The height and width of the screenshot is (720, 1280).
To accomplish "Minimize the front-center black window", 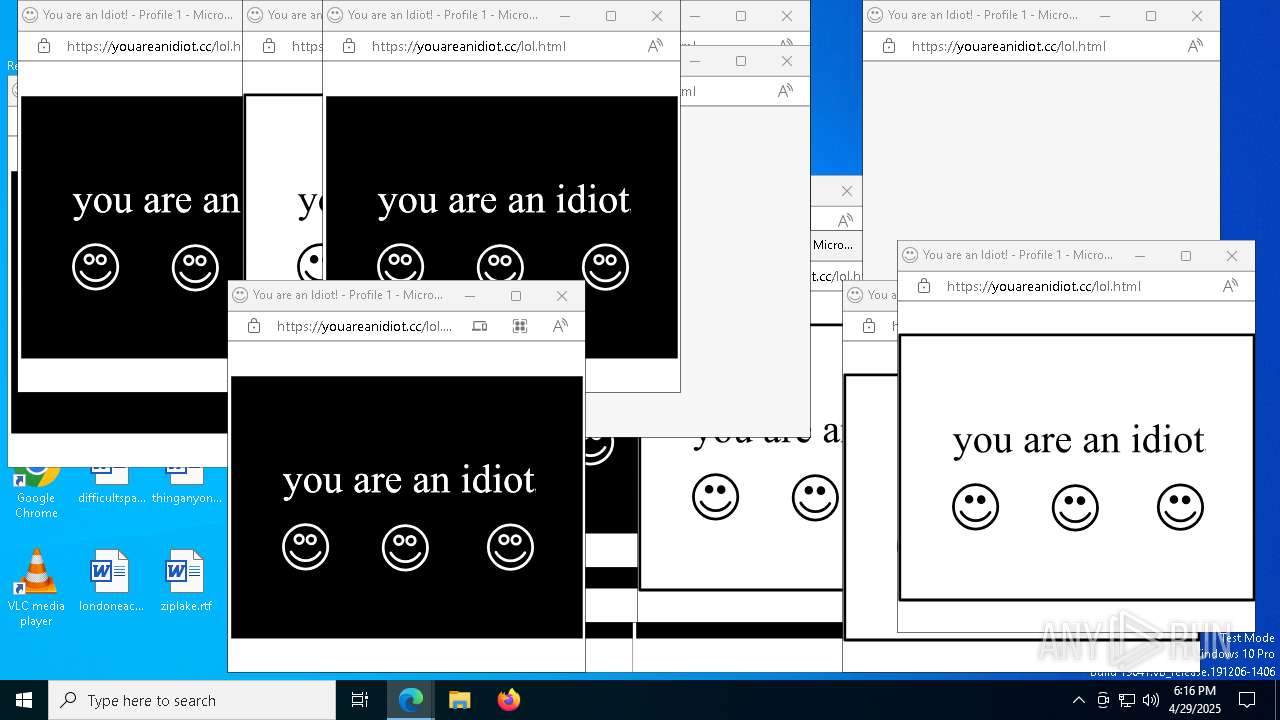I will pos(470,295).
